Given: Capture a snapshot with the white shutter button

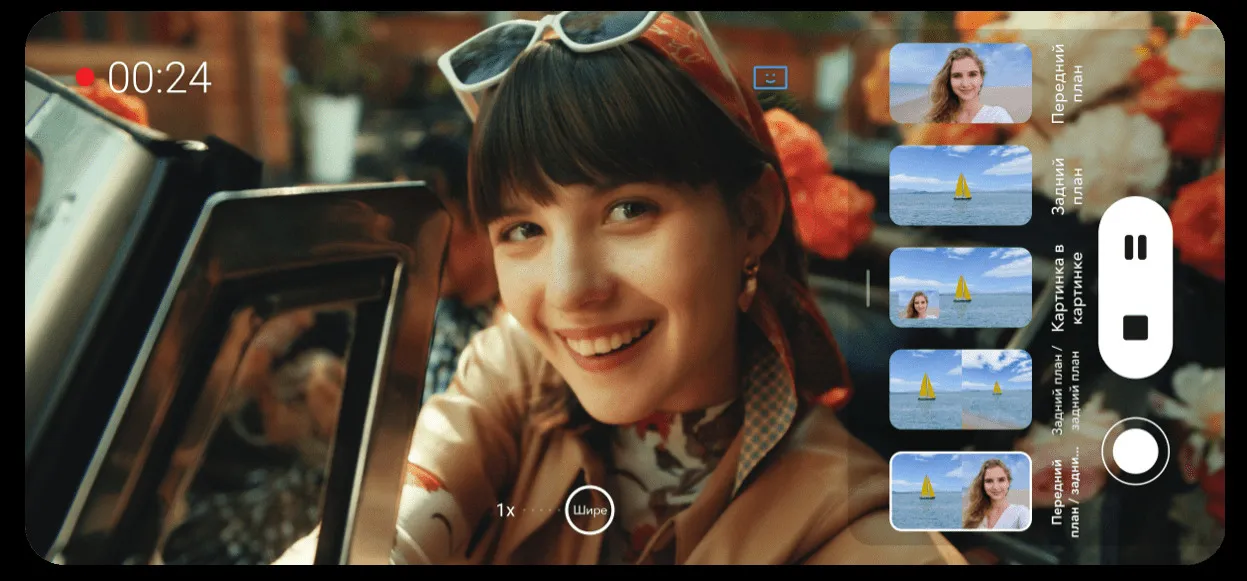Looking at the screenshot, I should [x=1135, y=453].
